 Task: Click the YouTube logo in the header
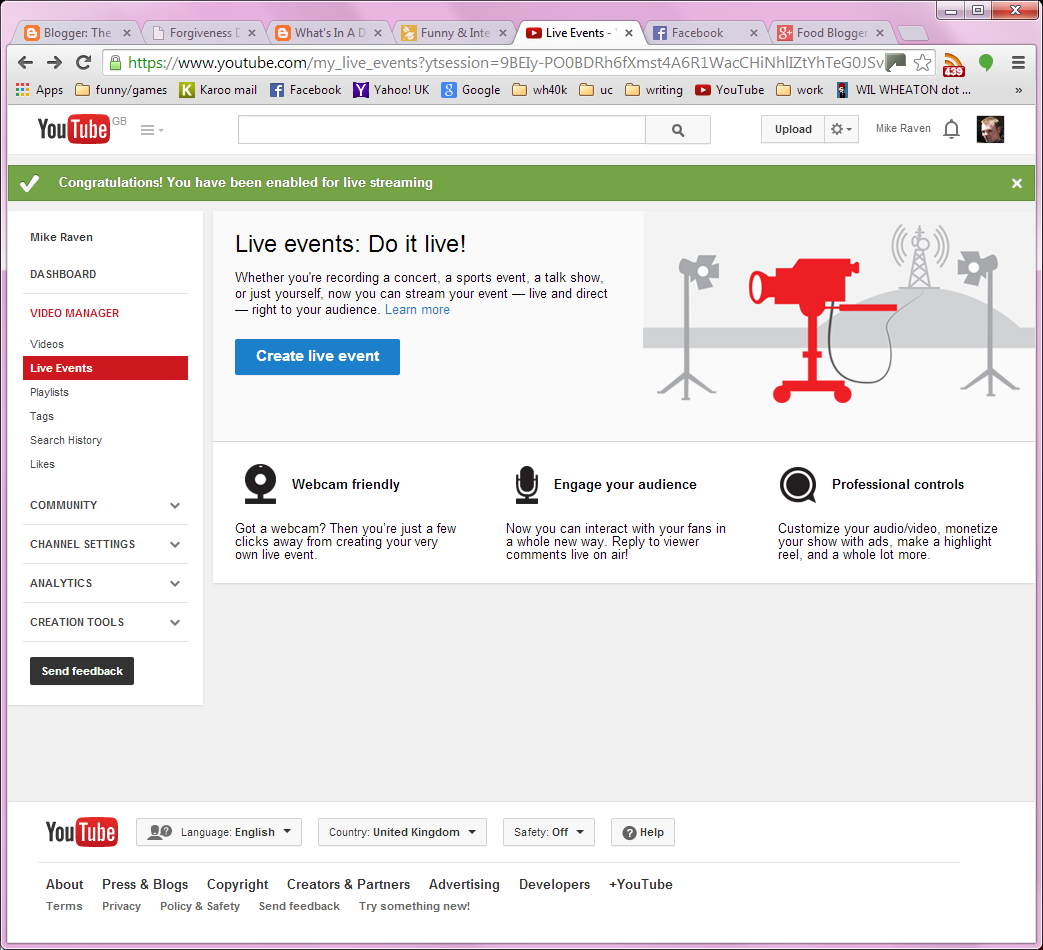74,129
